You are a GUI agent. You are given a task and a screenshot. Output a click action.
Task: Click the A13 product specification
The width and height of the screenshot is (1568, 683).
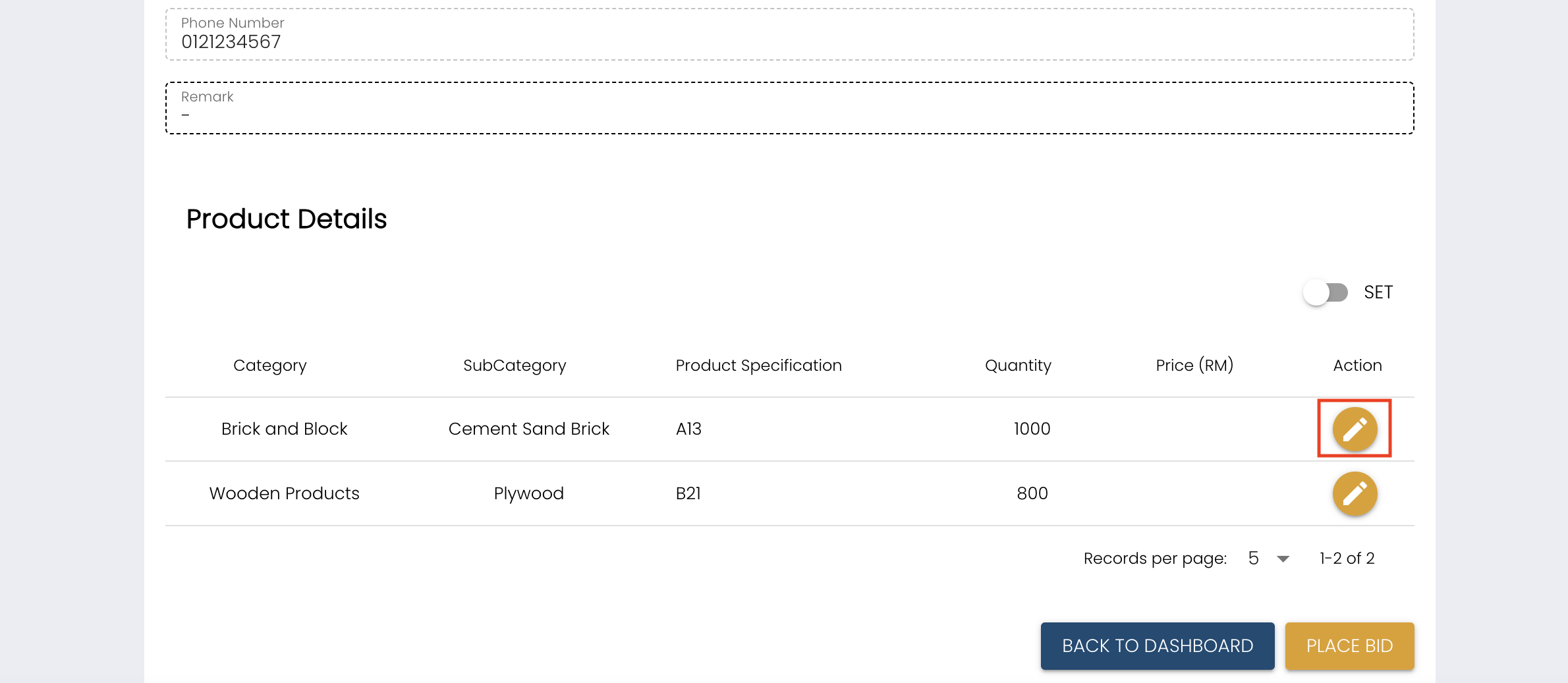tap(688, 429)
